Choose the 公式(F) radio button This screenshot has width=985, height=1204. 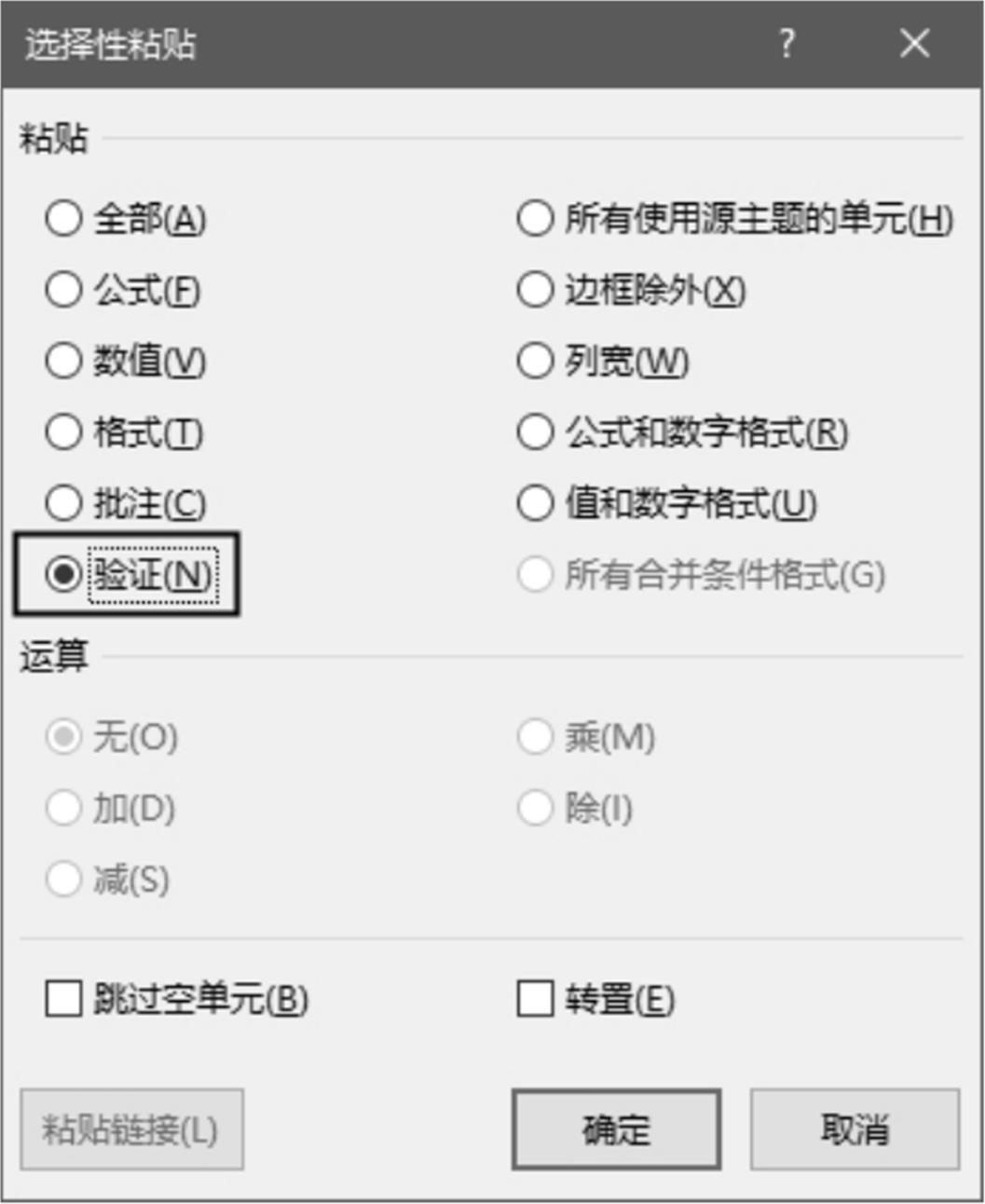(x=63, y=290)
